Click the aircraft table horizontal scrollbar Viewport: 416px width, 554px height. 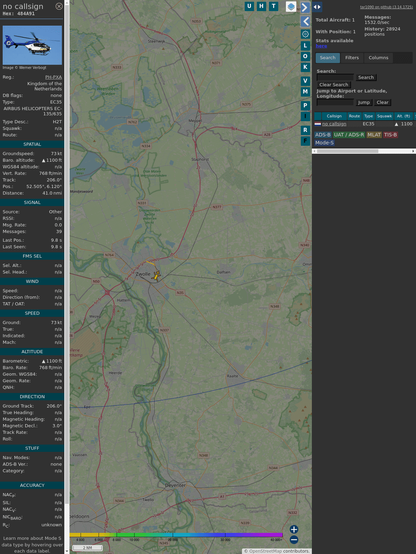(364, 151)
